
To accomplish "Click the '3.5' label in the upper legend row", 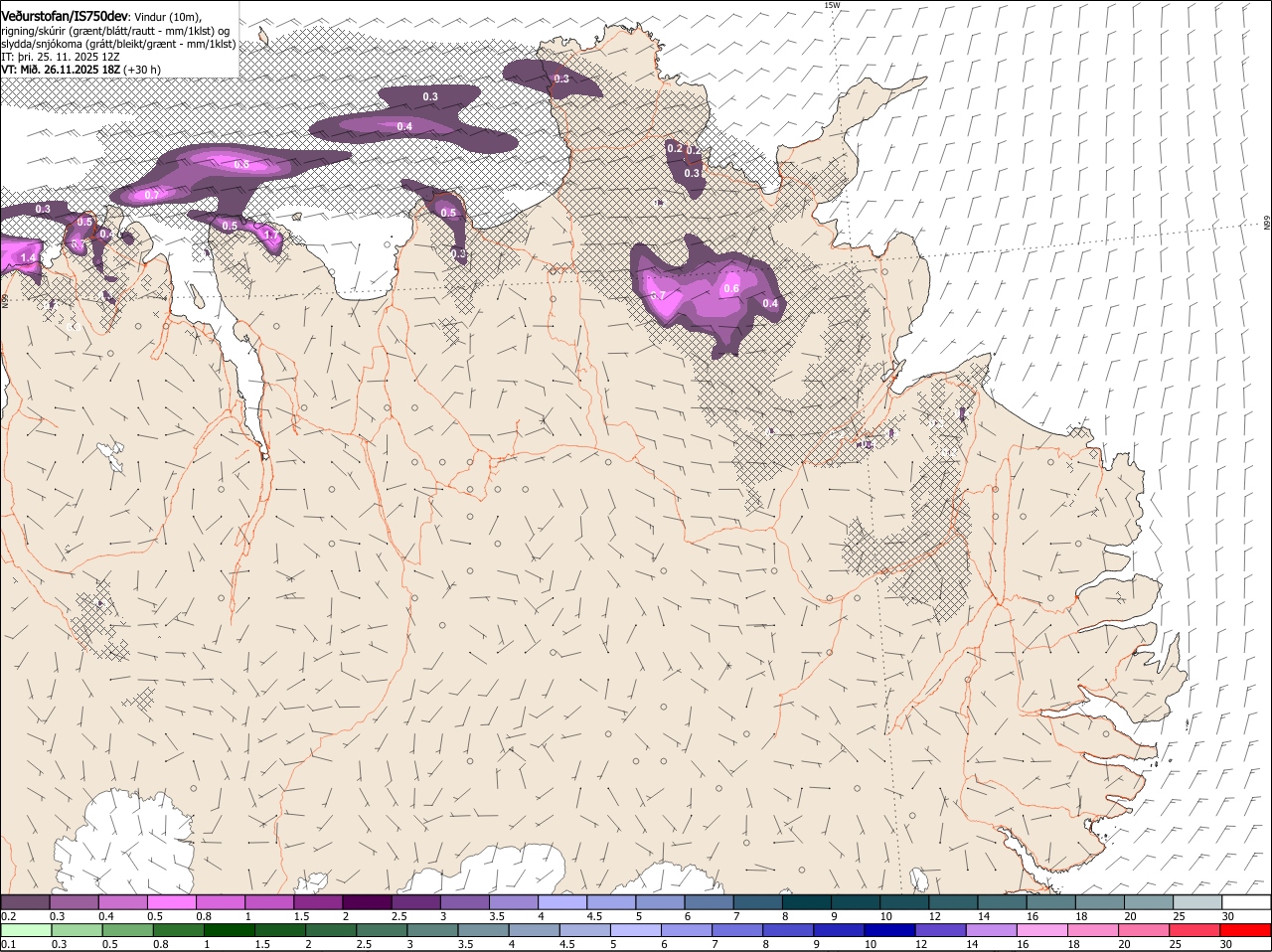I will coord(497,915).
